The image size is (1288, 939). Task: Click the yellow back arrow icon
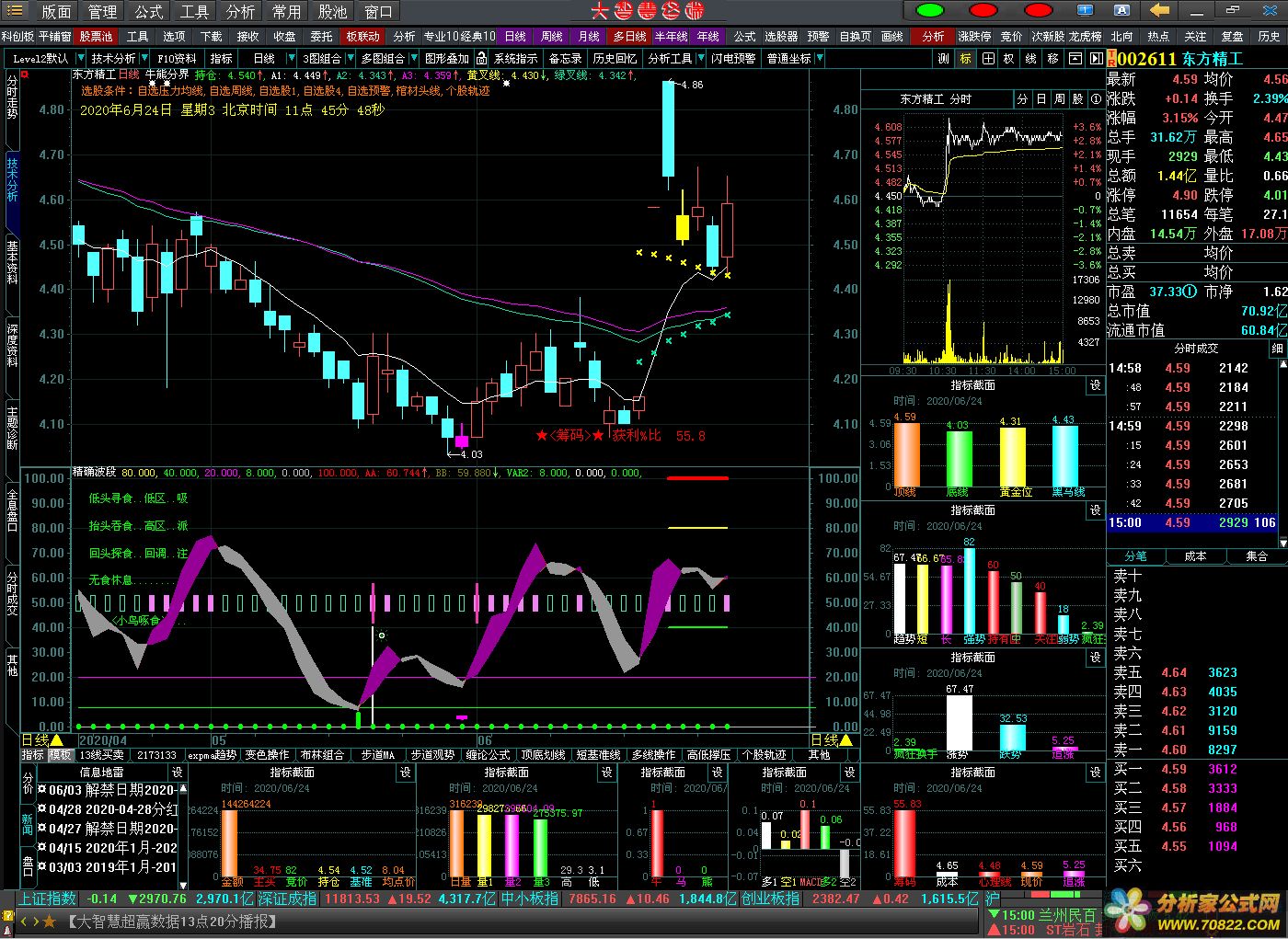(x=1159, y=11)
